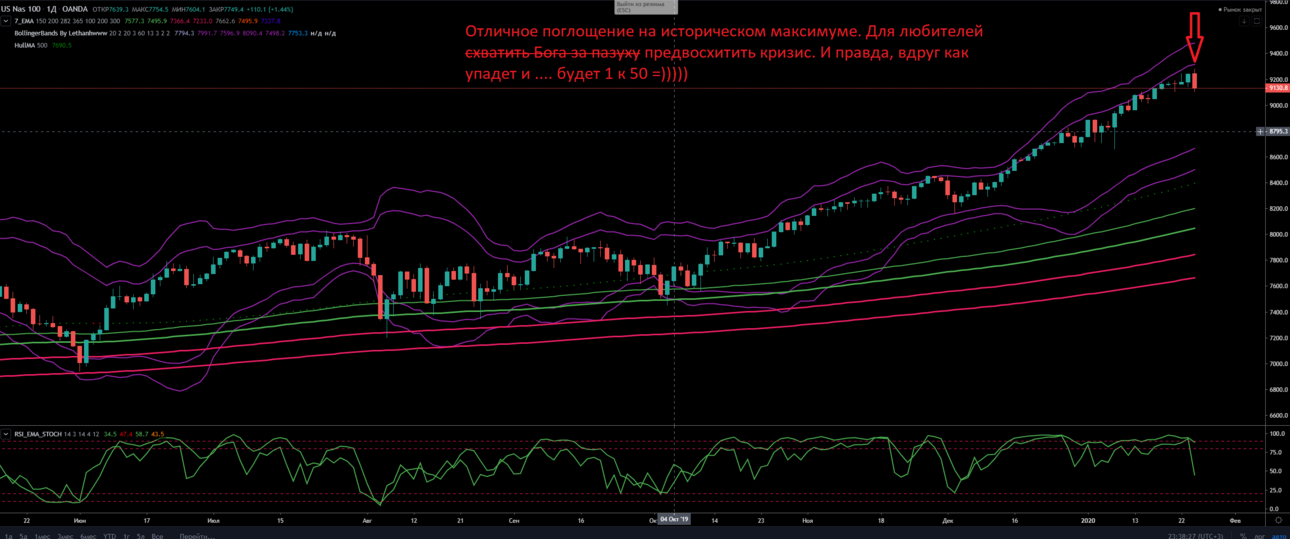Open the 'Перейти...' go-to-date button

(197, 534)
